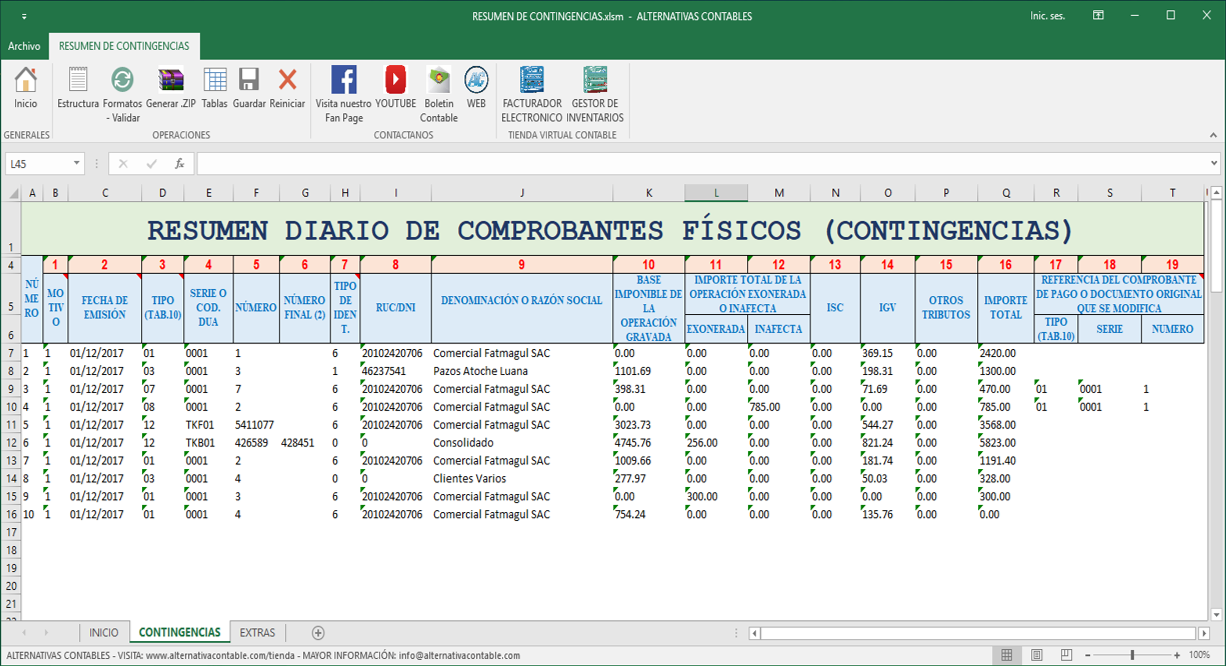Click the zoom slider in status bar
The width and height of the screenshot is (1226, 666).
click(1132, 655)
